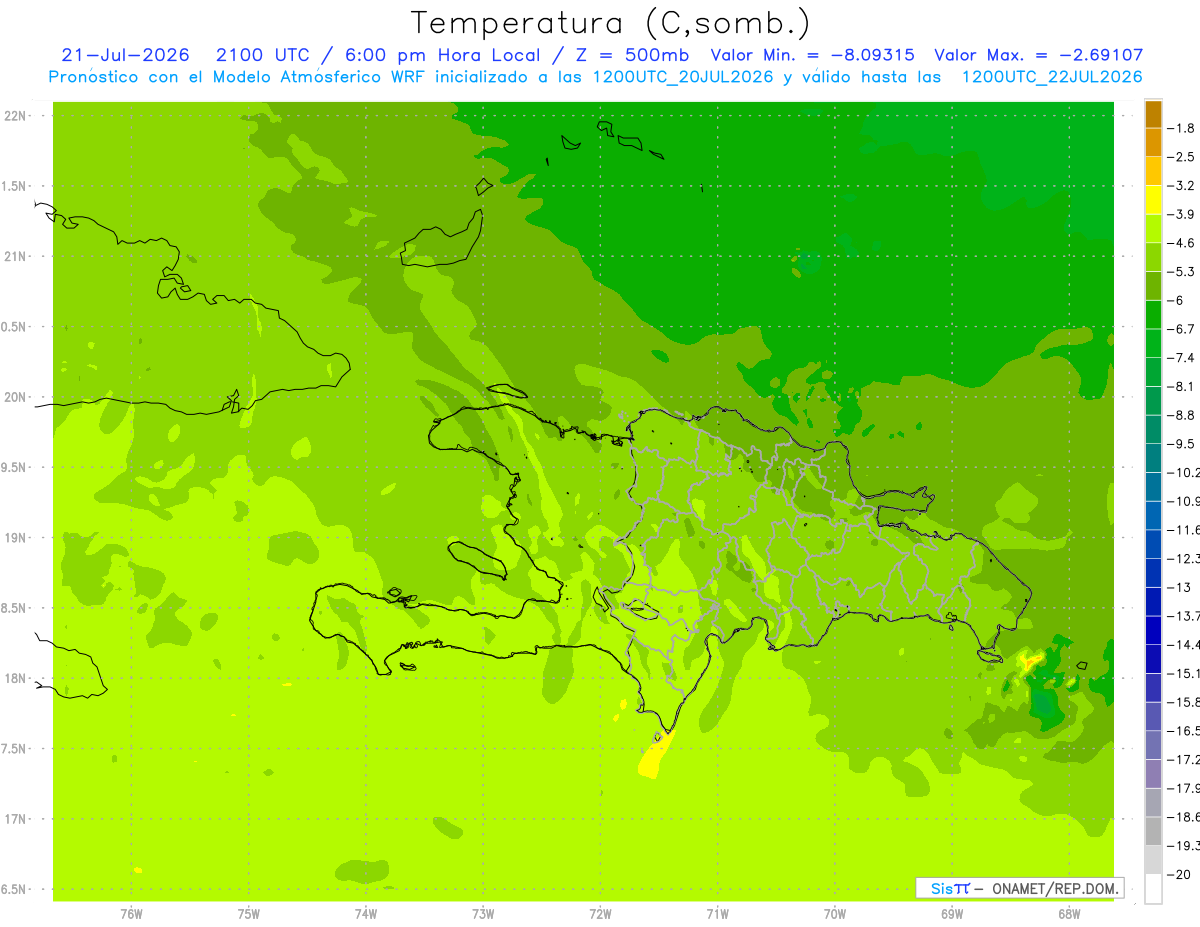Click legend swatch between -3.9 and -4.6
The height and width of the screenshot is (927, 1200).
[1153, 228]
